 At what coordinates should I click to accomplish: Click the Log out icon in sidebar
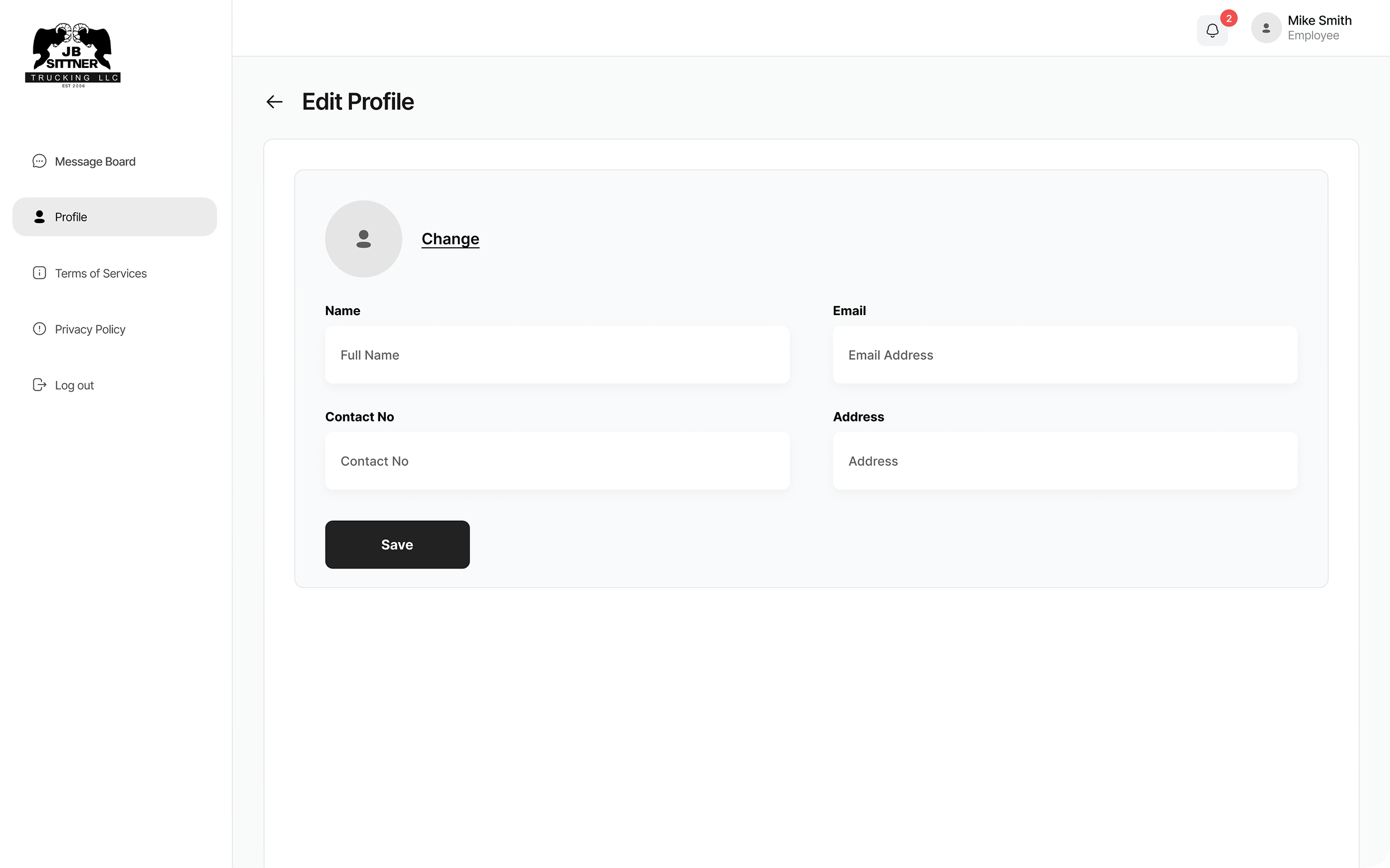point(39,385)
